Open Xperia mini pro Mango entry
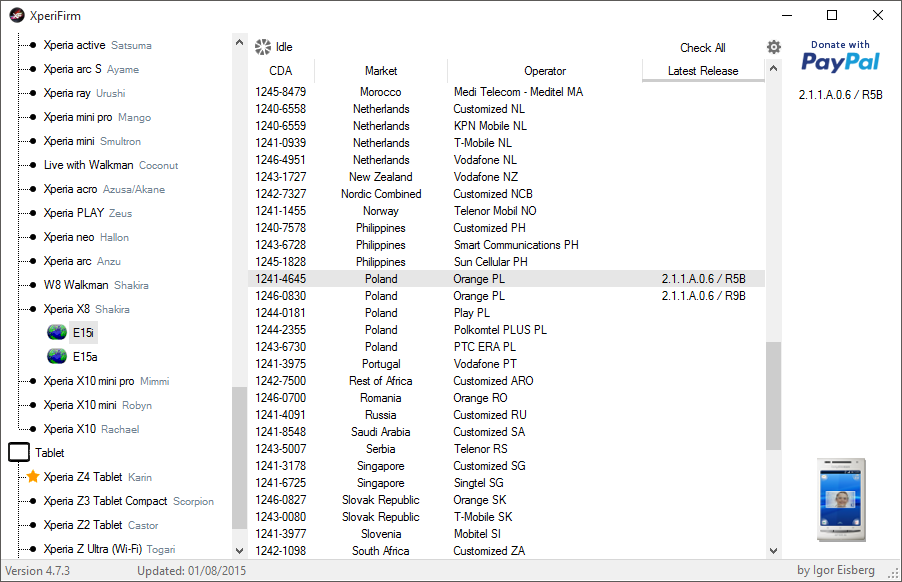This screenshot has height=582, width=902. pos(97,117)
